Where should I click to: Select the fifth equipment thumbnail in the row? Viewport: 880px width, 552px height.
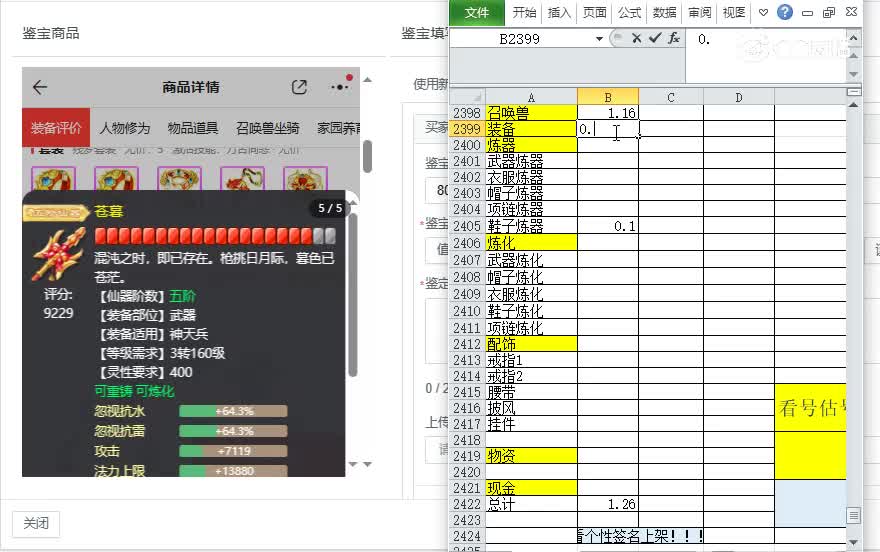(305, 179)
